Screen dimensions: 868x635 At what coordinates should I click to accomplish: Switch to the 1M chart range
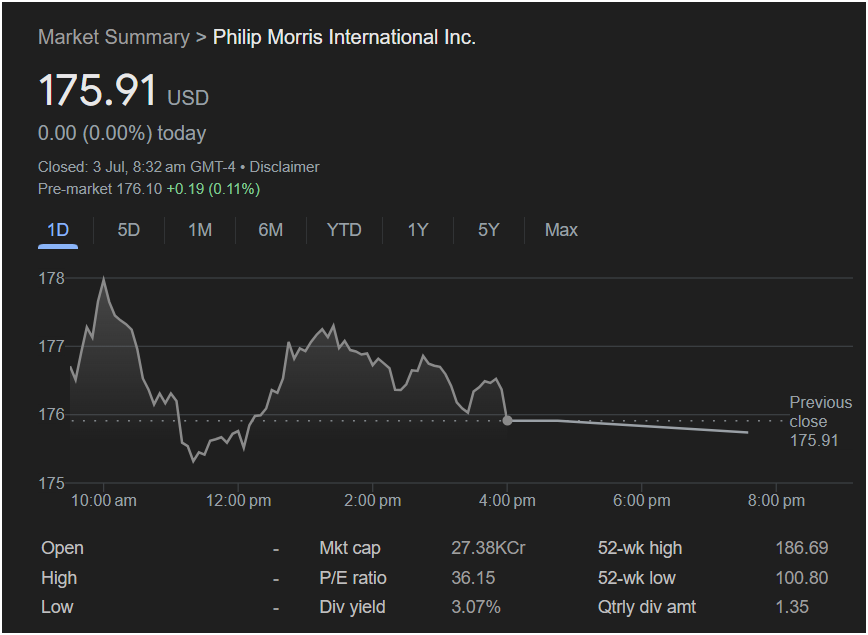click(x=200, y=230)
